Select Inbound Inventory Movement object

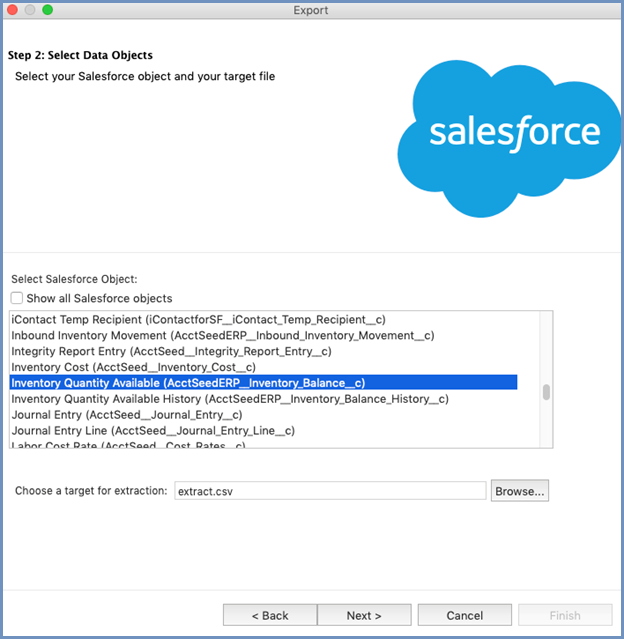pyautogui.click(x=264, y=335)
